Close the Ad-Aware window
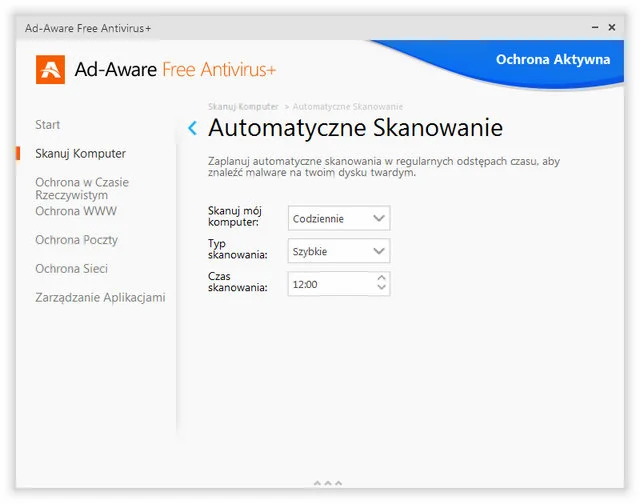The width and height of the screenshot is (640, 504). tap(612, 27)
